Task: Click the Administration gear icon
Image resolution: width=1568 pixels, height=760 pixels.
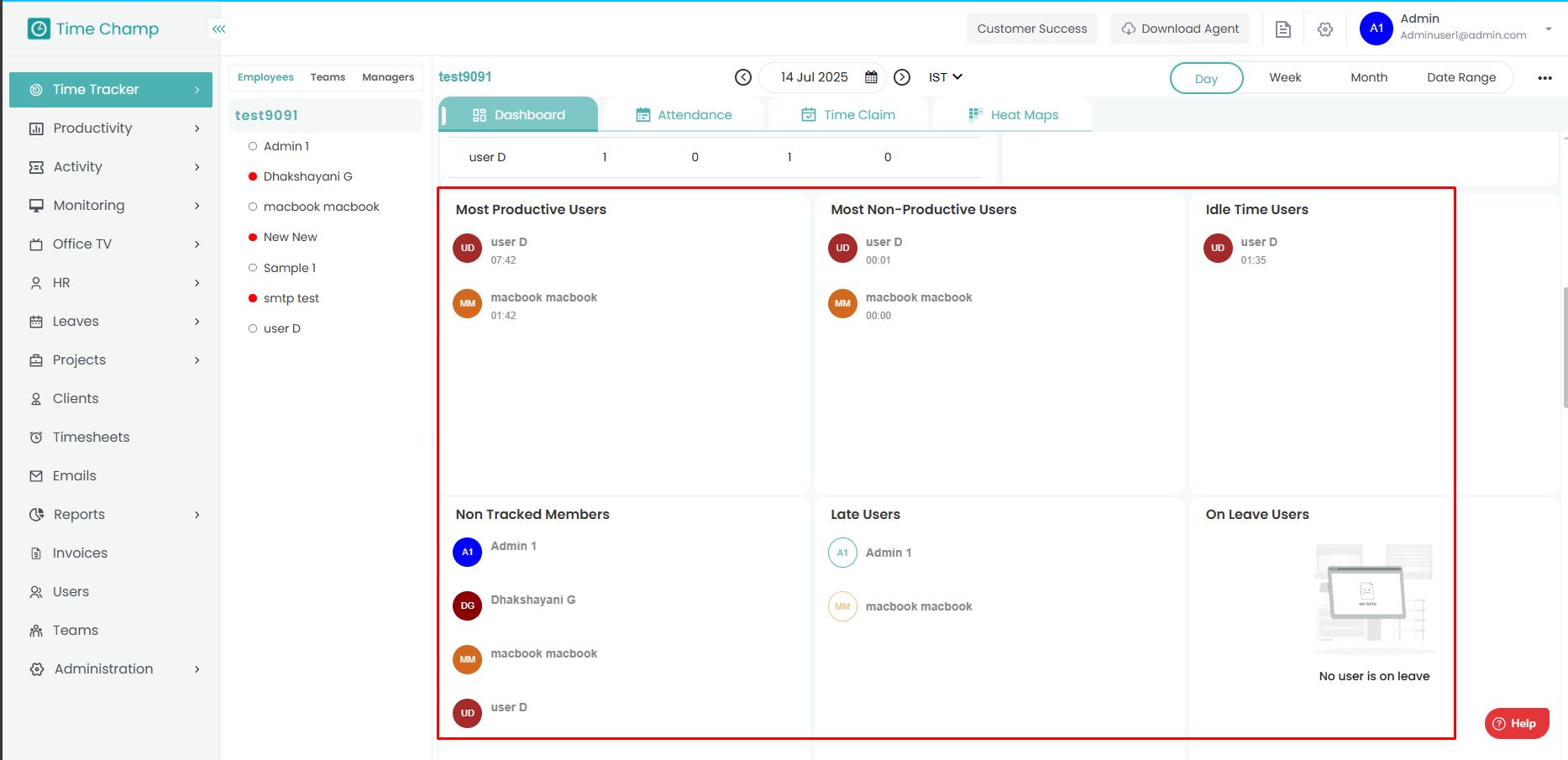Action: [x=36, y=669]
